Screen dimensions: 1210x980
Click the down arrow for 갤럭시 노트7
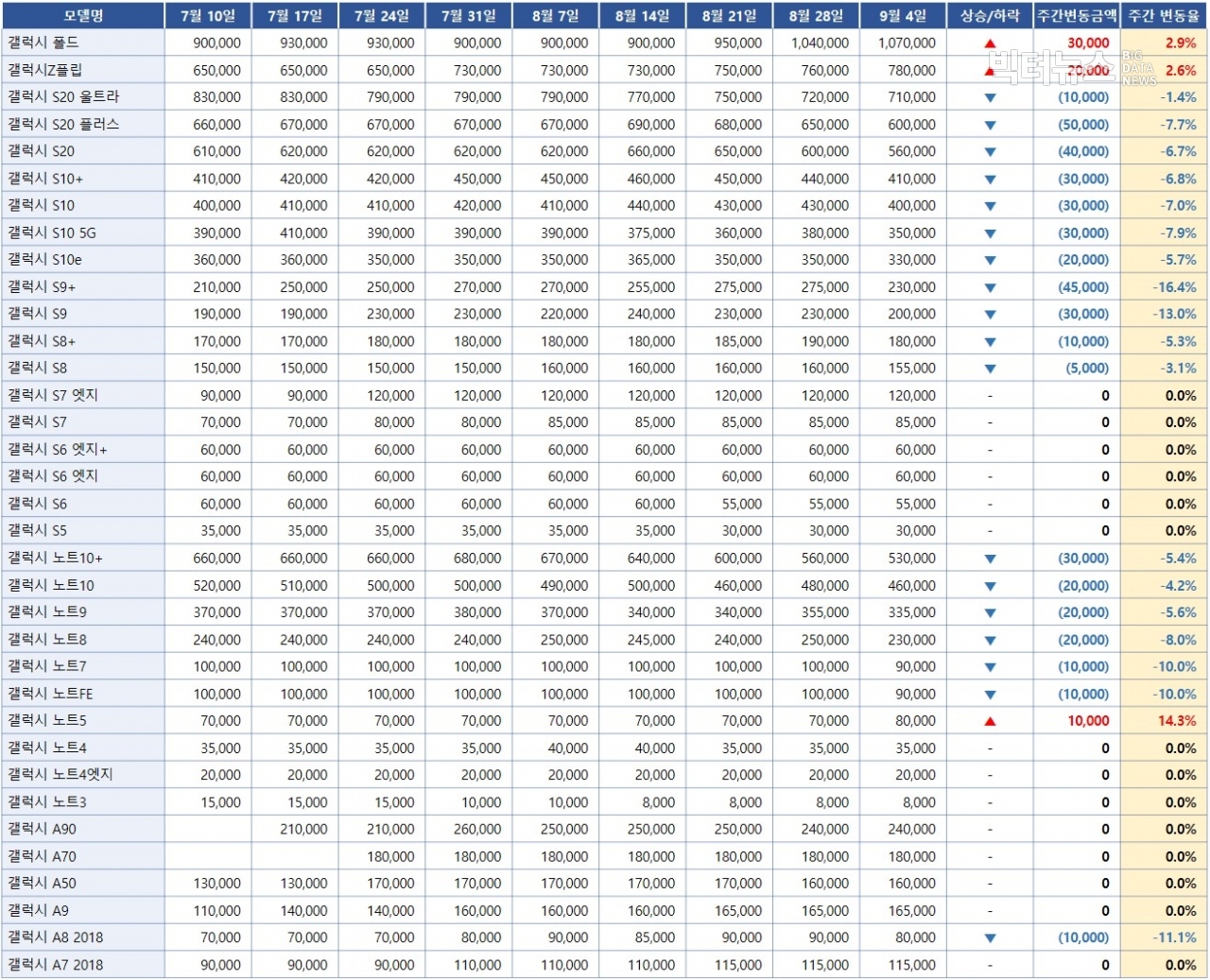pos(990,667)
